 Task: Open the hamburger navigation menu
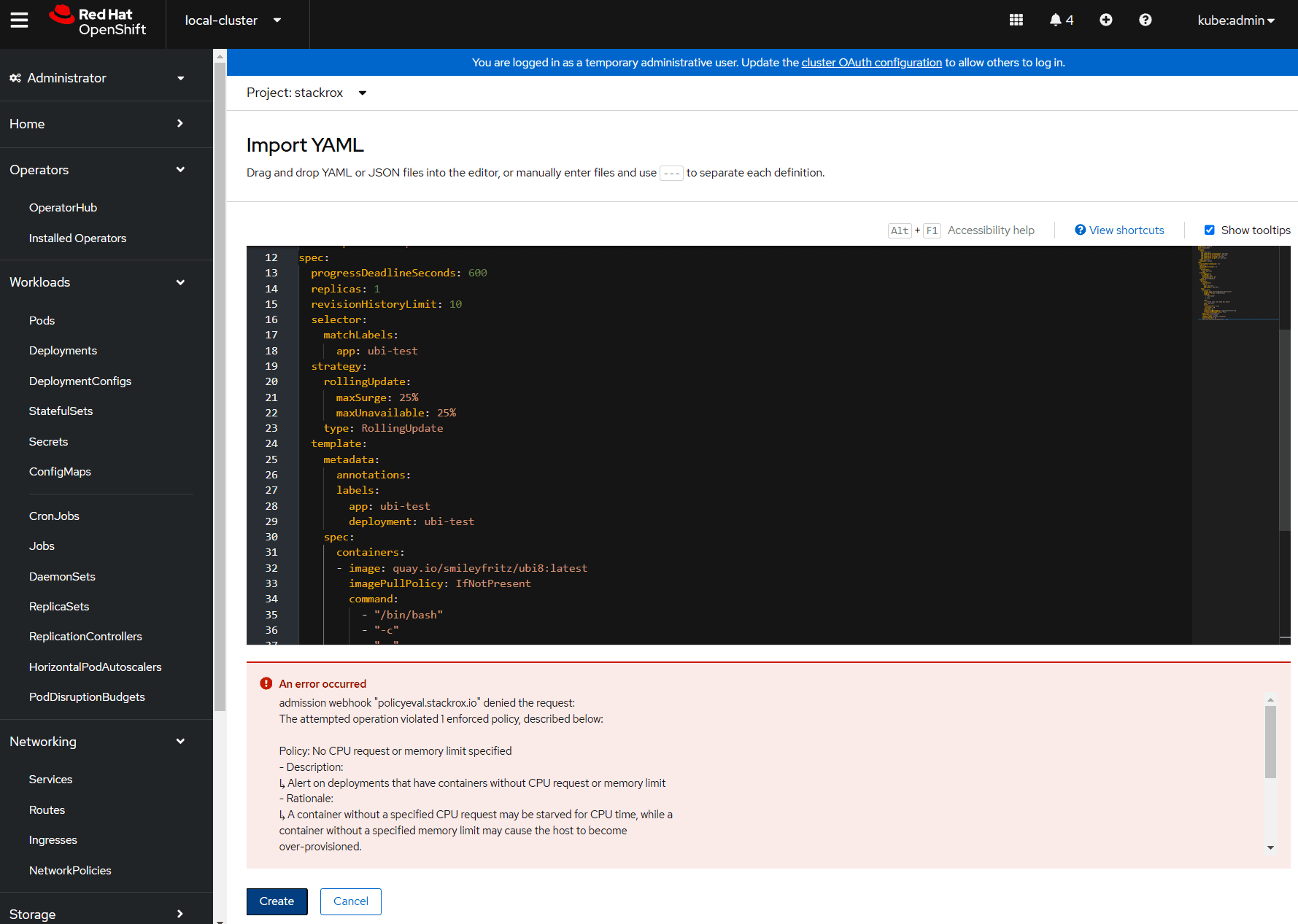(x=20, y=20)
